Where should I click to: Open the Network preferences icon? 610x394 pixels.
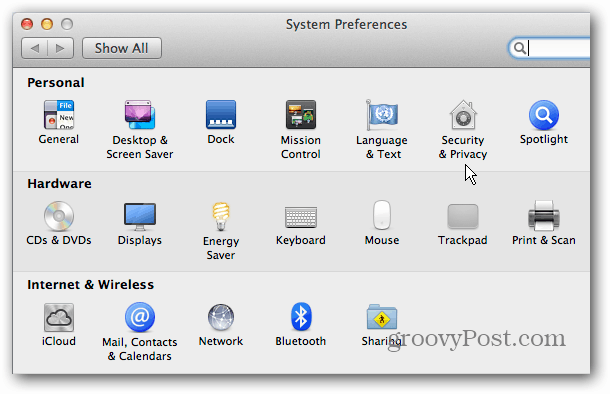click(221, 317)
